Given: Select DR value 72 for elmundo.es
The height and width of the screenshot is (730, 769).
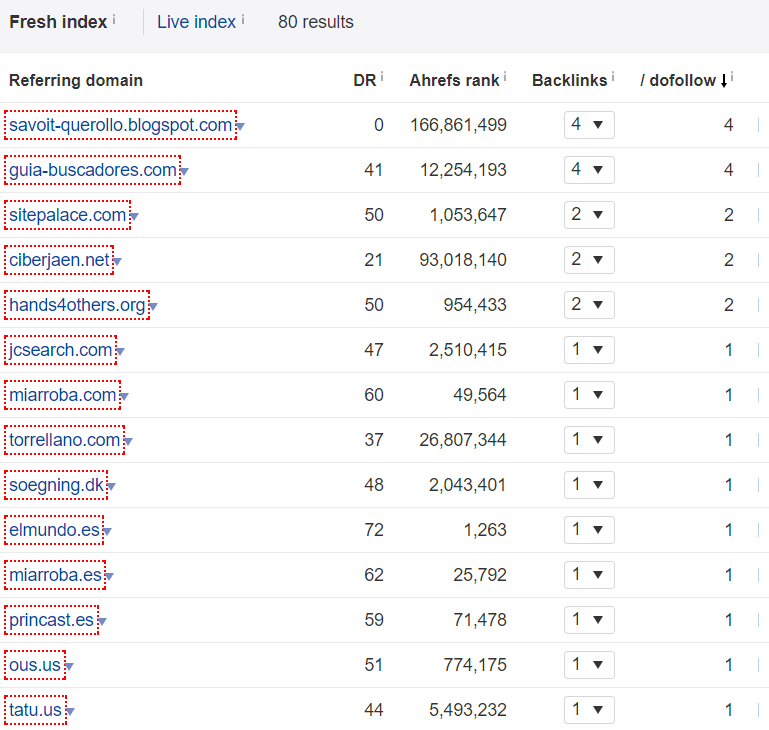Looking at the screenshot, I should (374, 530).
